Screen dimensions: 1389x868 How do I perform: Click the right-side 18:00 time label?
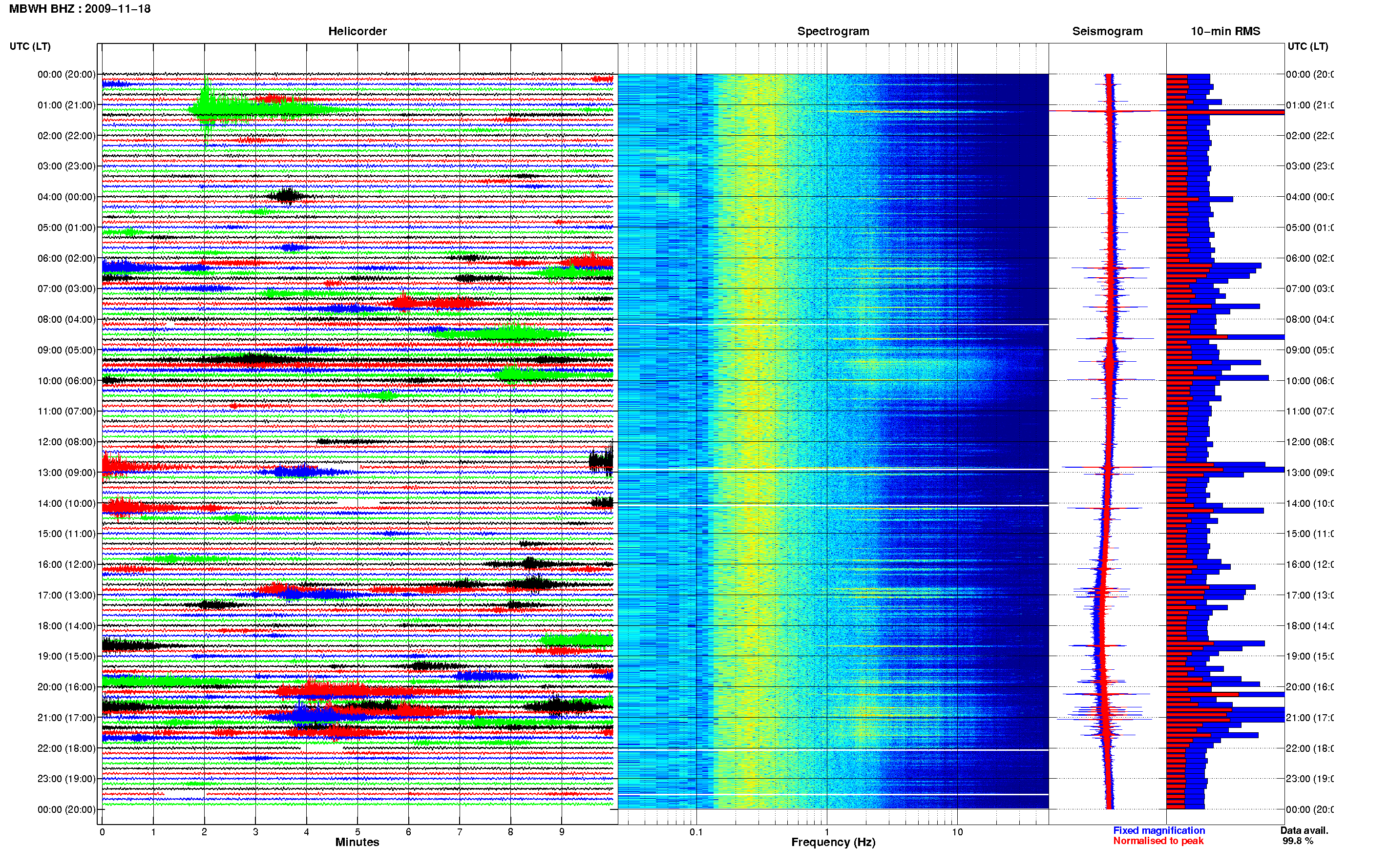point(1309,626)
